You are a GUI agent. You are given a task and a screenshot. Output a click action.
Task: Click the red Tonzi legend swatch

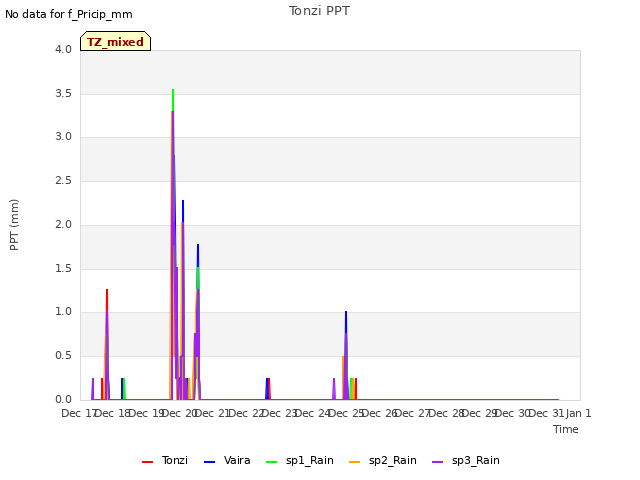(147, 462)
